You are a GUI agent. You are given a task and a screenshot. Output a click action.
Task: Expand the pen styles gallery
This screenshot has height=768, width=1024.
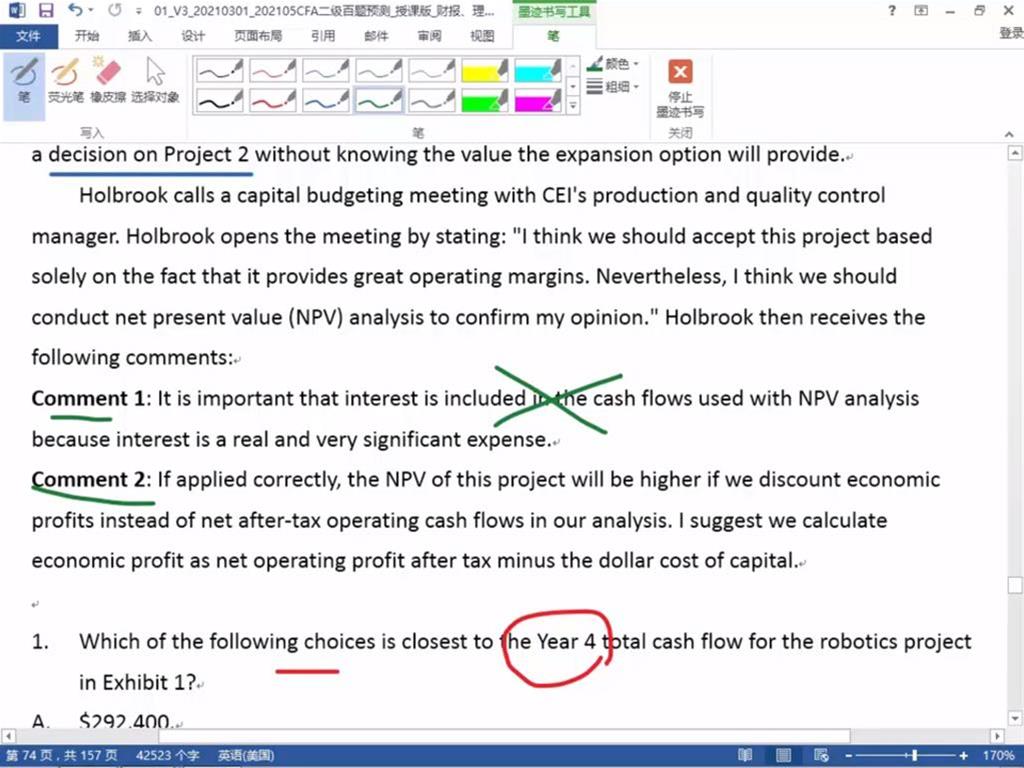573,105
